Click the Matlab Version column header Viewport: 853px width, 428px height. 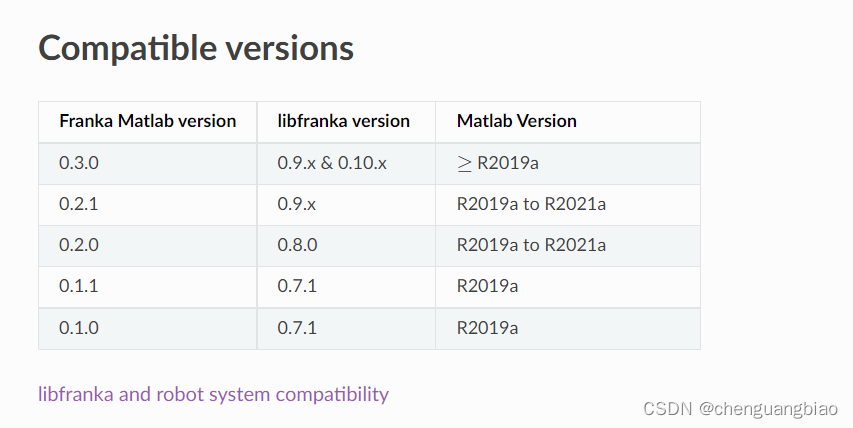coord(517,121)
